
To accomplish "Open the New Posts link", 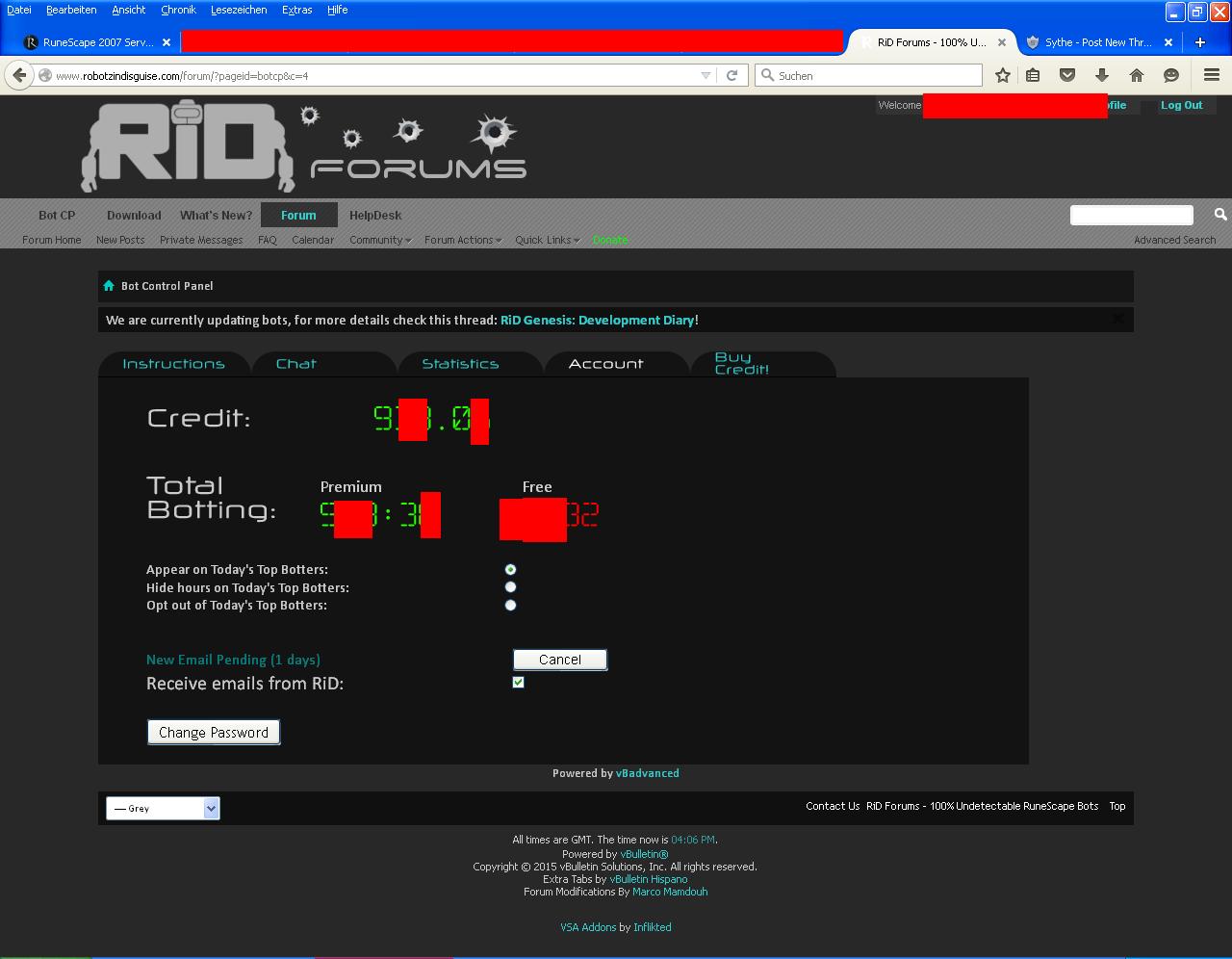I will tap(120, 240).
